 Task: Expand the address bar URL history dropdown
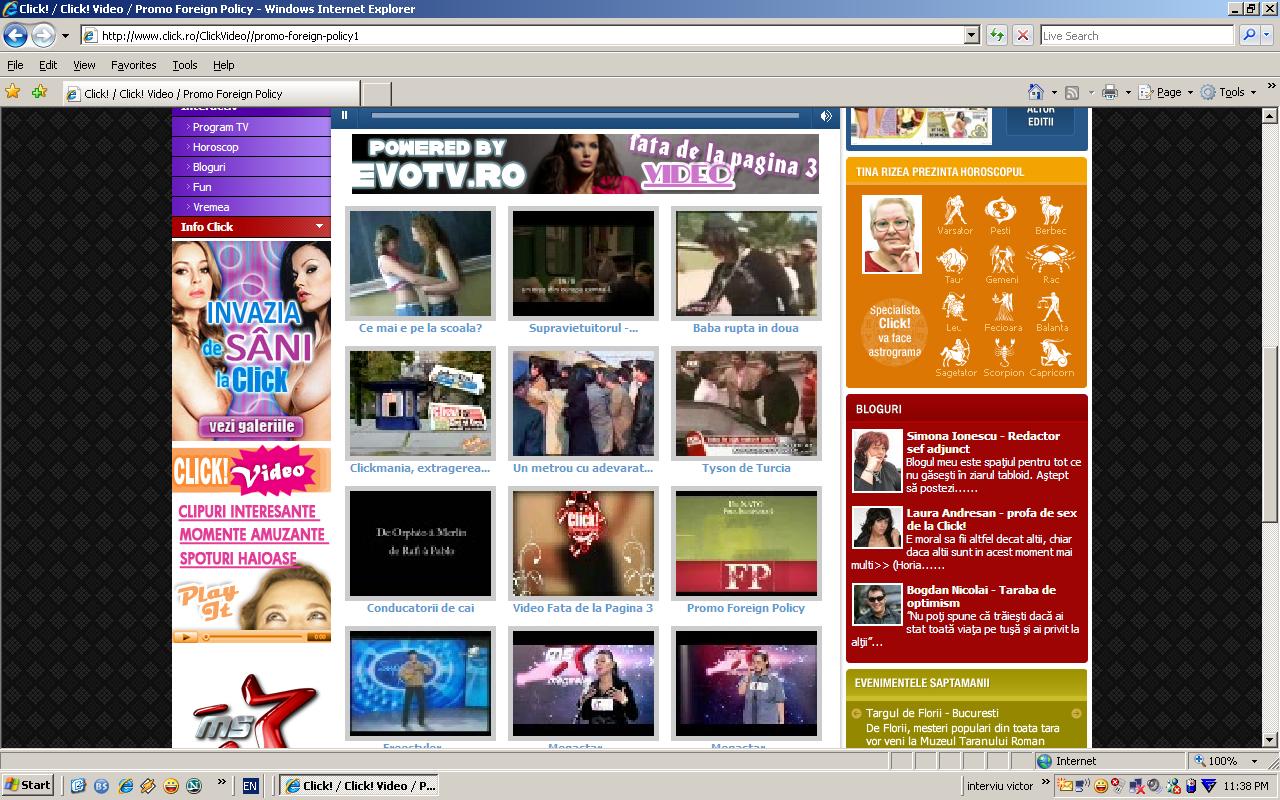(971, 35)
